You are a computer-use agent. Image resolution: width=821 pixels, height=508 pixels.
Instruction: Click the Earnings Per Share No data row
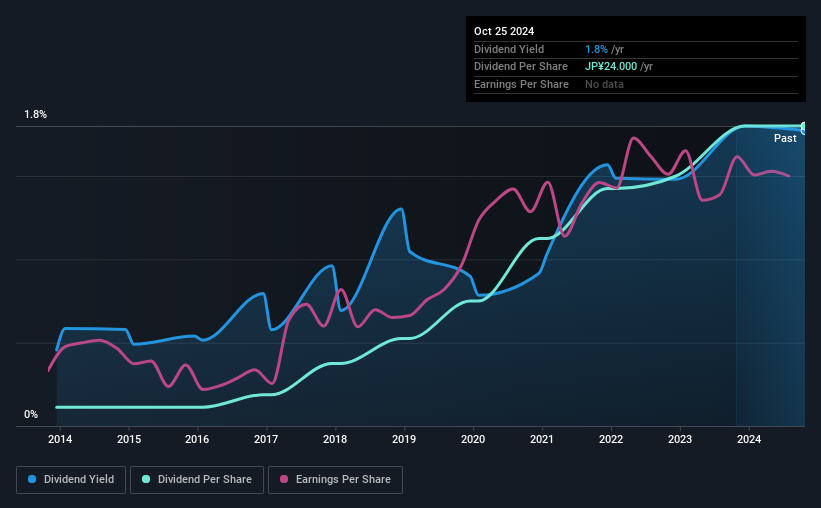[x=636, y=84]
